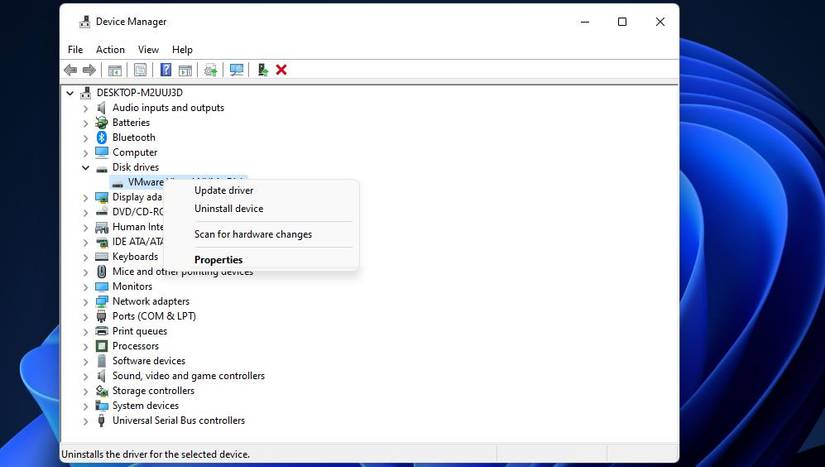The width and height of the screenshot is (825, 467).
Task: Click the Update device driver toolbar icon
Action: click(x=210, y=70)
